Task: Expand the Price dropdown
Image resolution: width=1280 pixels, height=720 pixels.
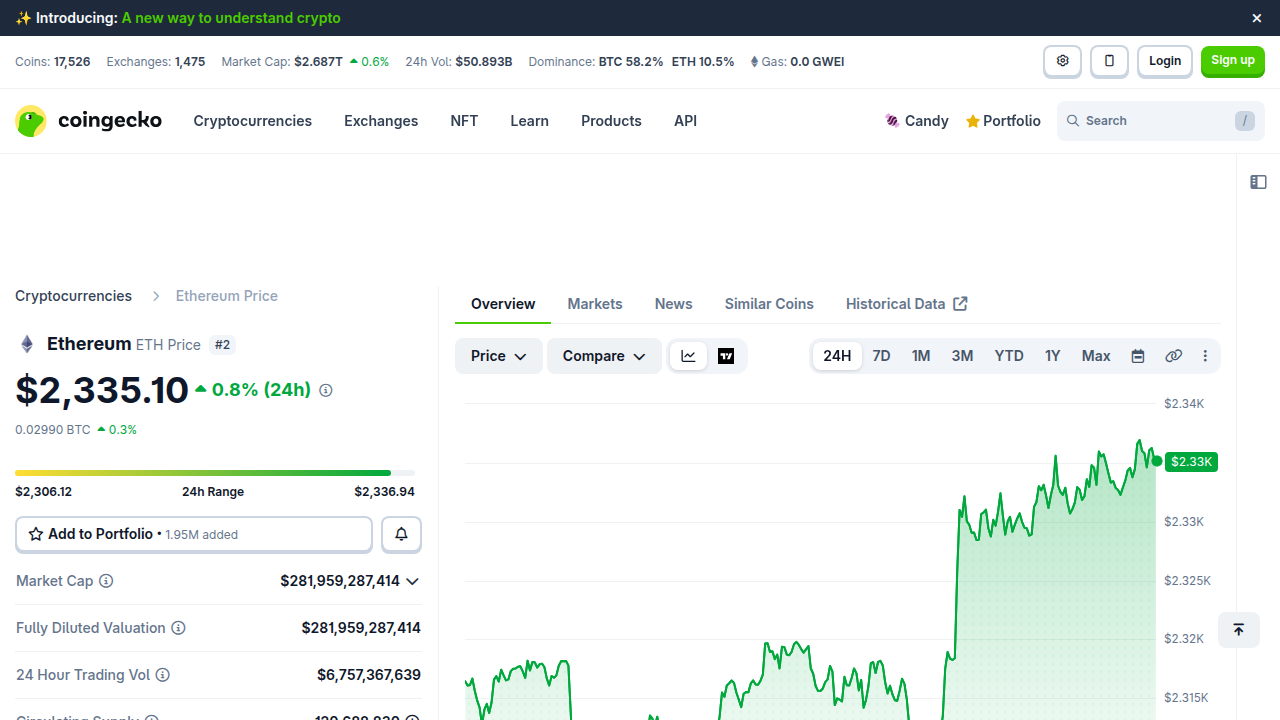Action: point(498,355)
